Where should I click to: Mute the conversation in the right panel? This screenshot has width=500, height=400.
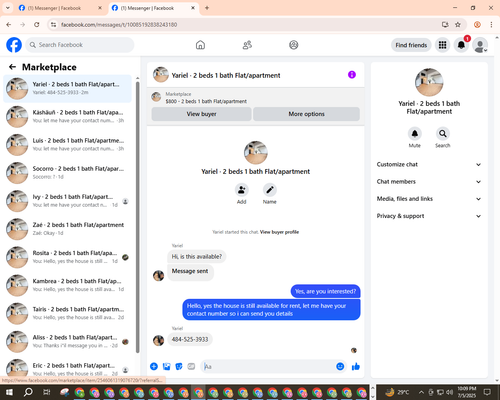415,134
